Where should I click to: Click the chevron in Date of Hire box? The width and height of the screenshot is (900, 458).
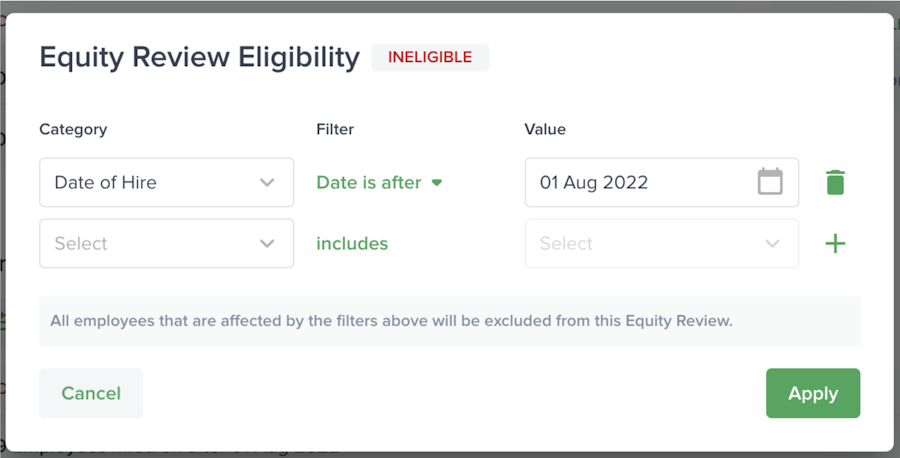pos(267,182)
